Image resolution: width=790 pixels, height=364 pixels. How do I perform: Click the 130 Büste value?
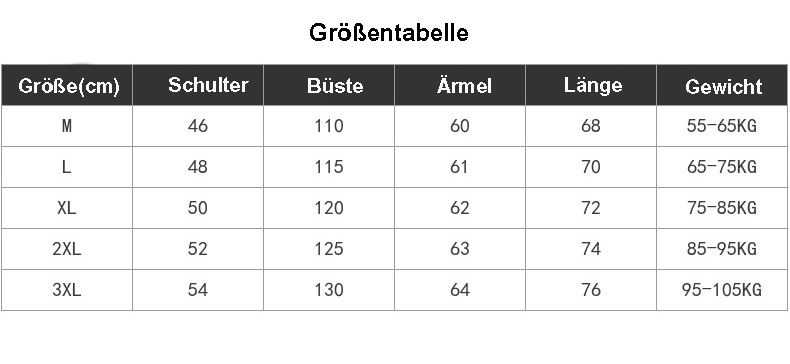coord(329,290)
